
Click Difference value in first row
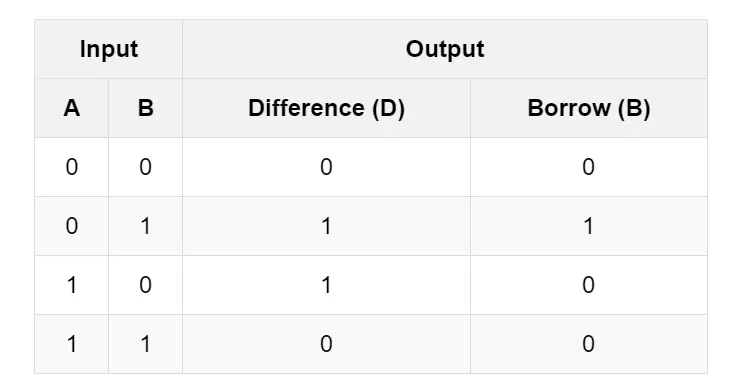(x=326, y=167)
